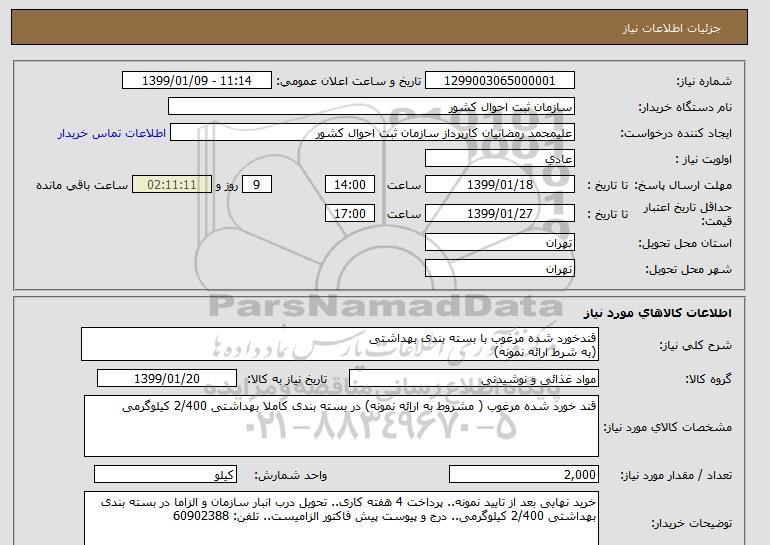Click the remaining days field showing 9
The width and height of the screenshot is (770, 545).
click(256, 185)
